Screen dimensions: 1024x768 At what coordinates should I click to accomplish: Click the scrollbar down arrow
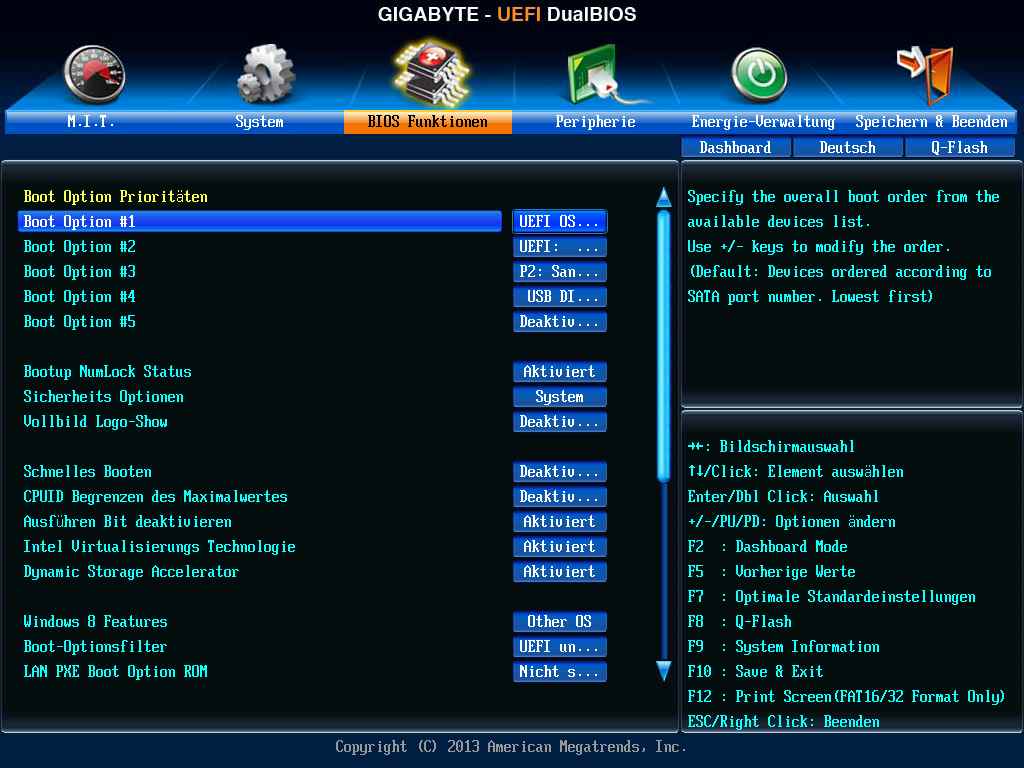point(664,671)
